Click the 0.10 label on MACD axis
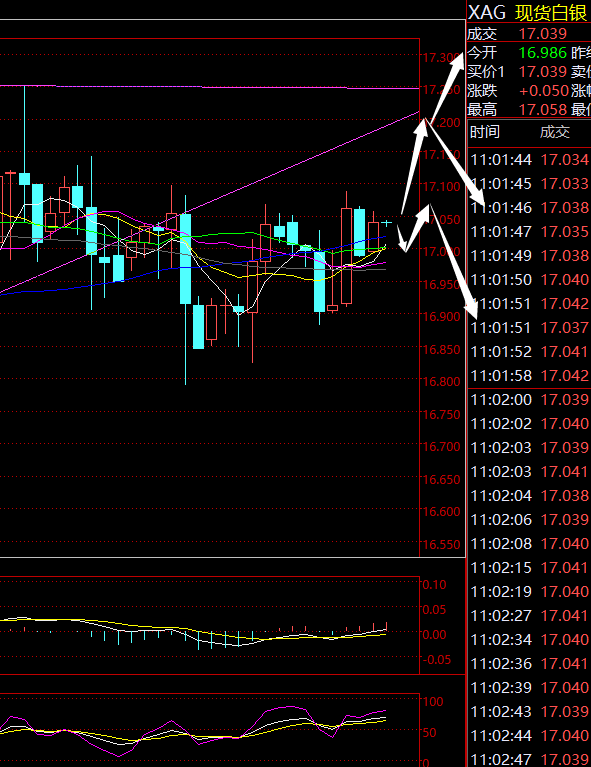 point(434,585)
